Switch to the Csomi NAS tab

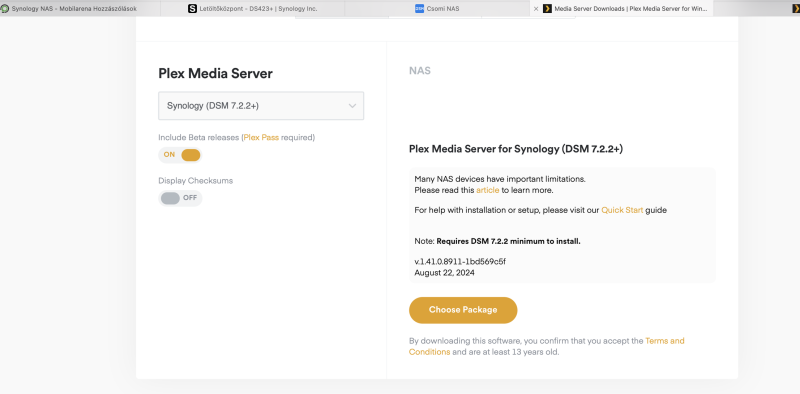click(x=437, y=9)
